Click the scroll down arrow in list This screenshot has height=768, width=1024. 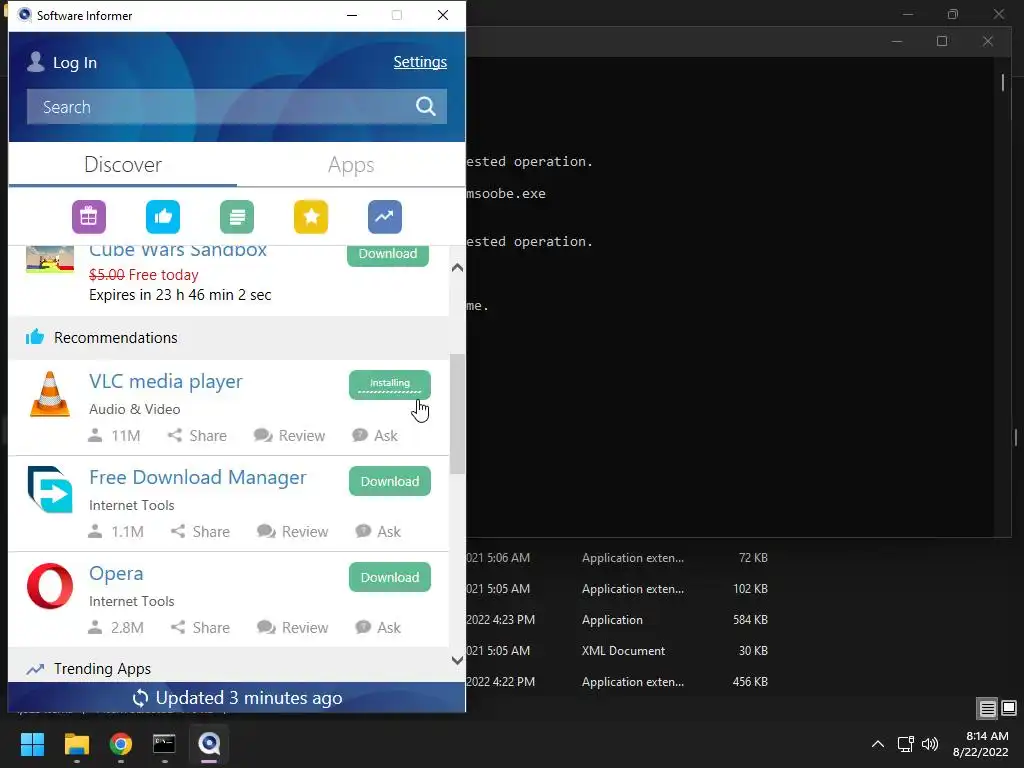(x=457, y=660)
